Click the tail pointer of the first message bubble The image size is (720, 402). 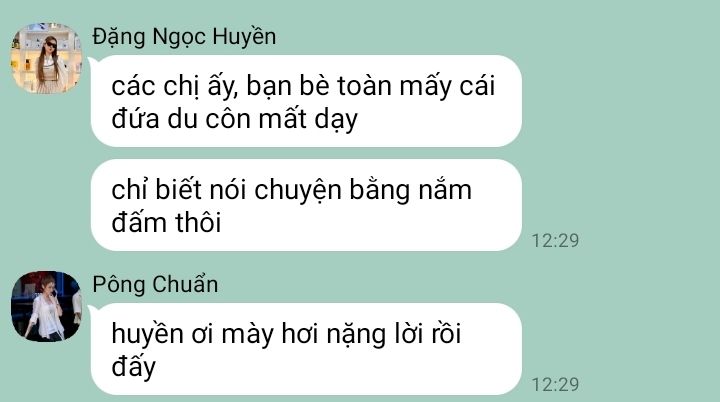coord(91,61)
